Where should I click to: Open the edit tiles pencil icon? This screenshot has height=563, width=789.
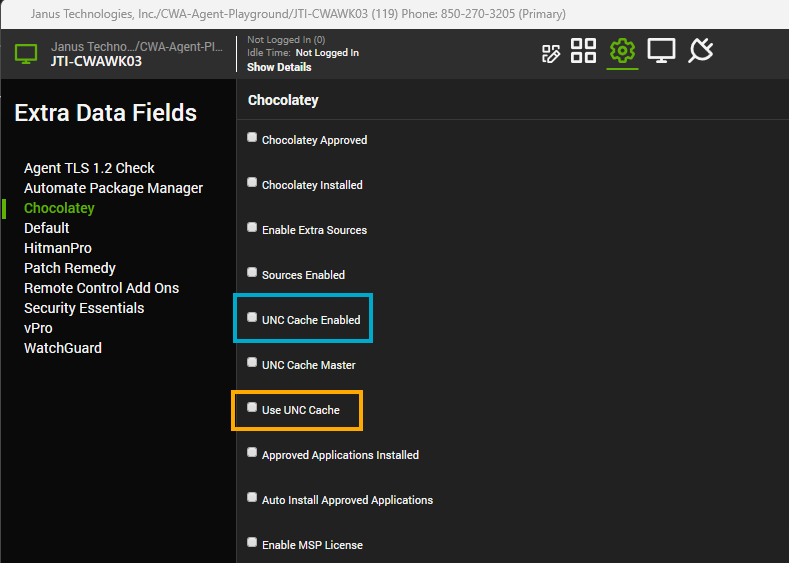point(550,53)
